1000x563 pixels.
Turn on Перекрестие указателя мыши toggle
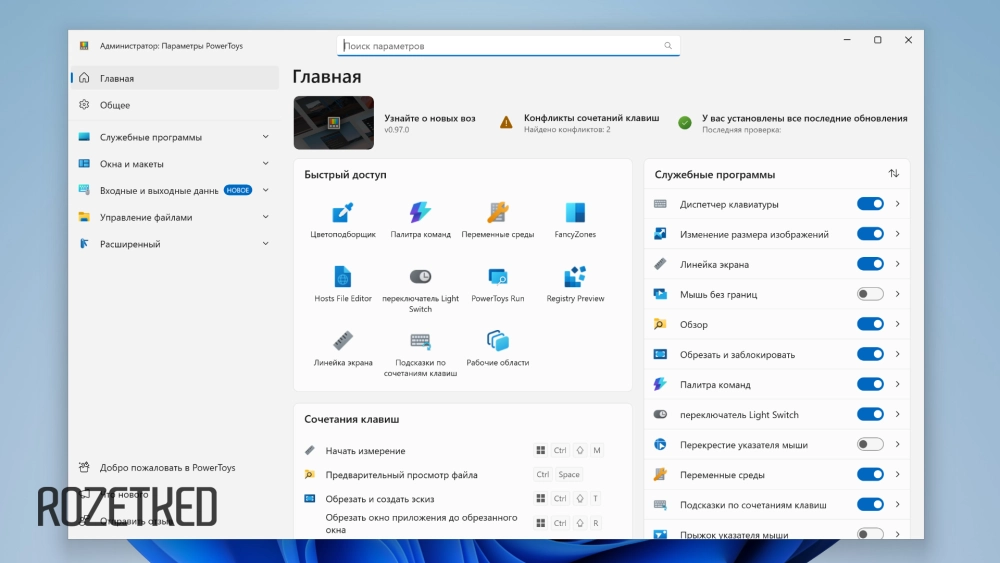[x=870, y=444]
